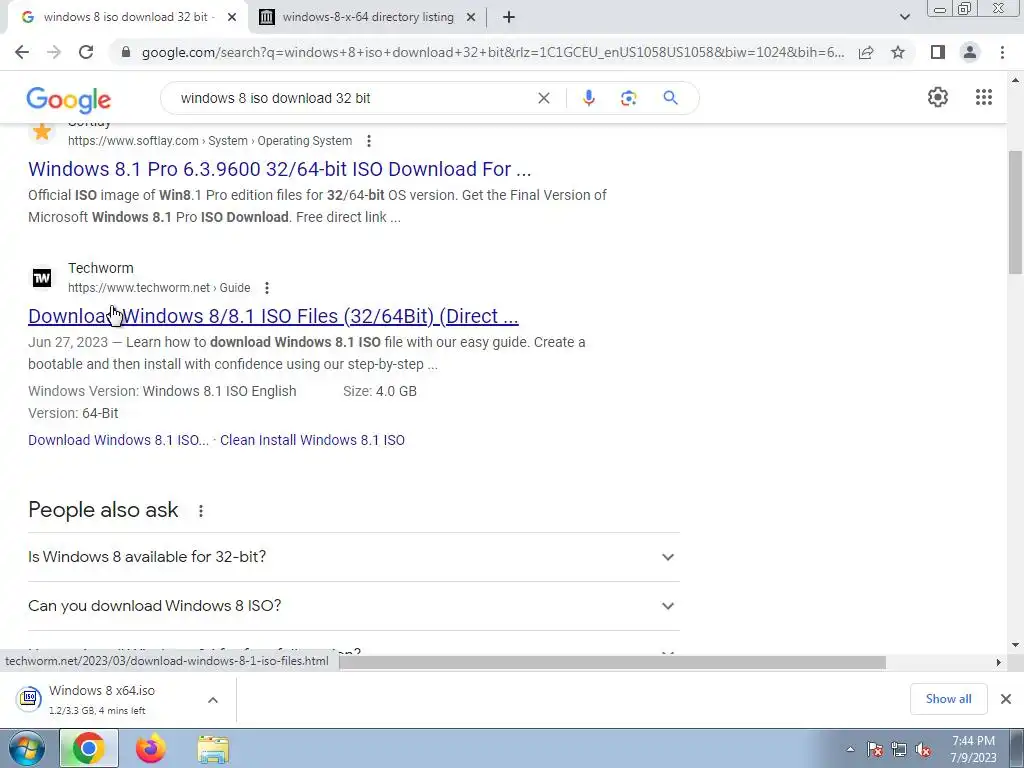
Task: Open Windows Explorer from the taskbar
Action: pos(214,749)
